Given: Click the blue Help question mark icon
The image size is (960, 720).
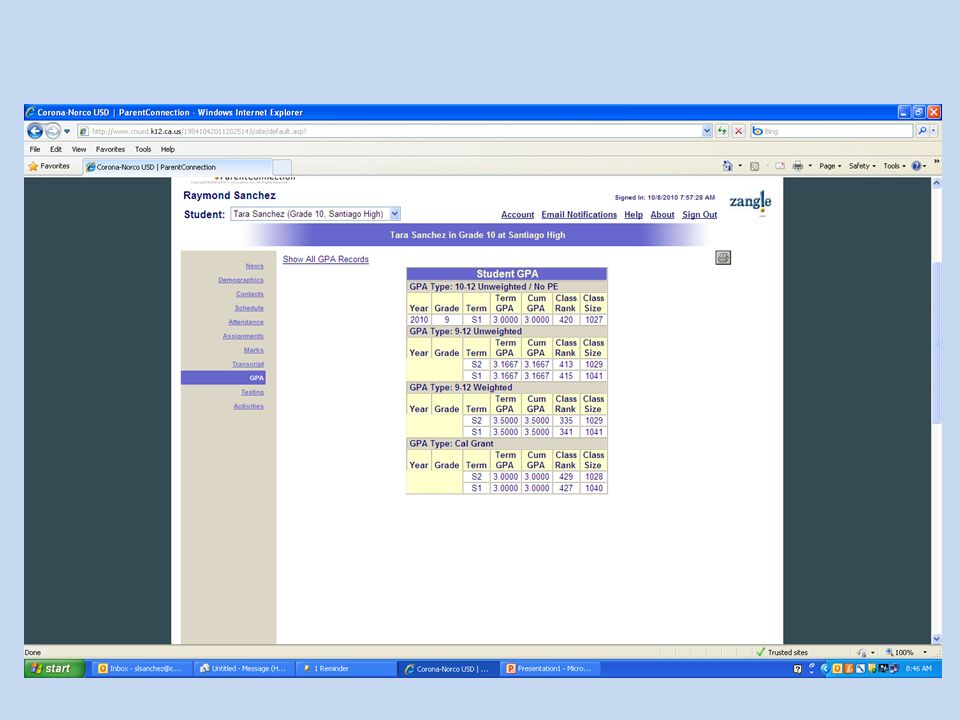Looking at the screenshot, I should pos(916,166).
